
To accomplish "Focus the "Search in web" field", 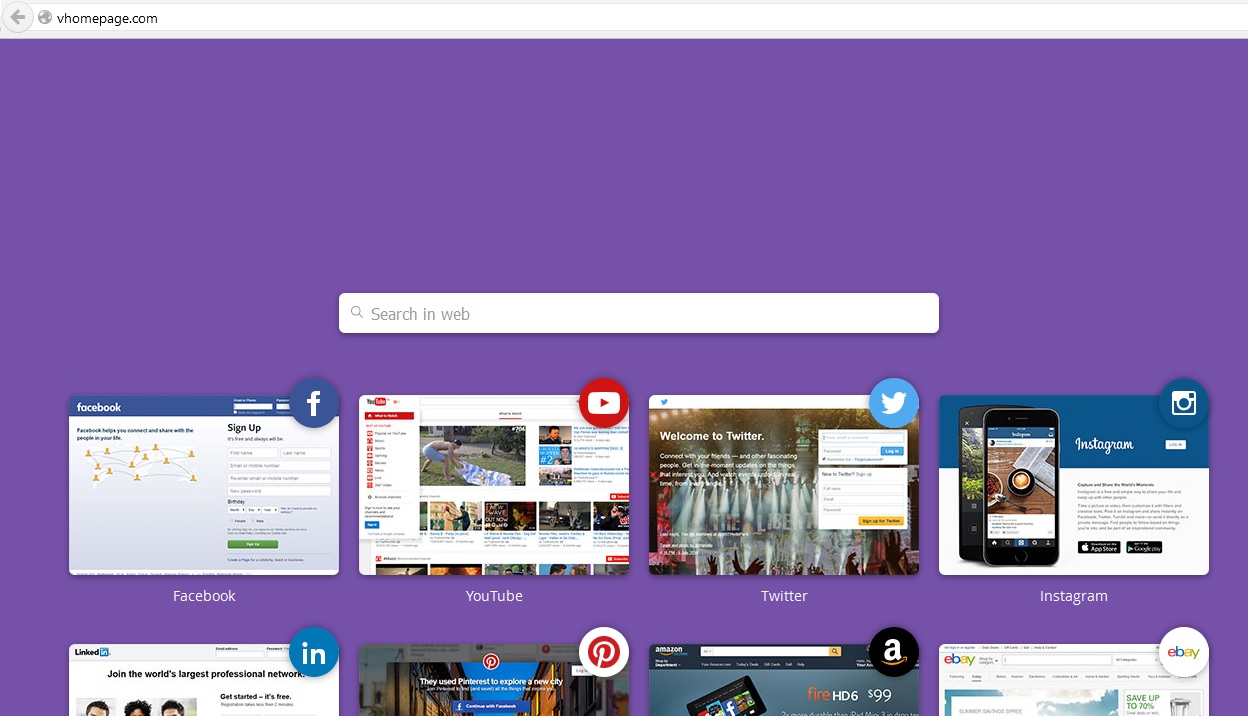I will [x=639, y=313].
